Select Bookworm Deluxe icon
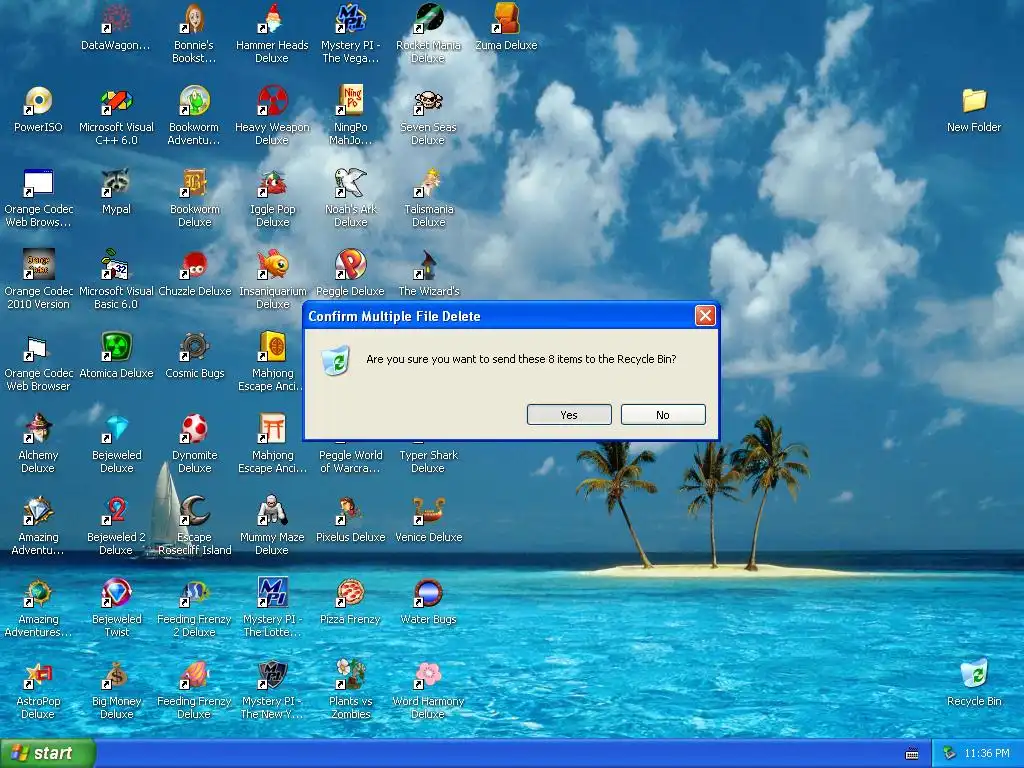The image size is (1024, 768). tap(195, 199)
